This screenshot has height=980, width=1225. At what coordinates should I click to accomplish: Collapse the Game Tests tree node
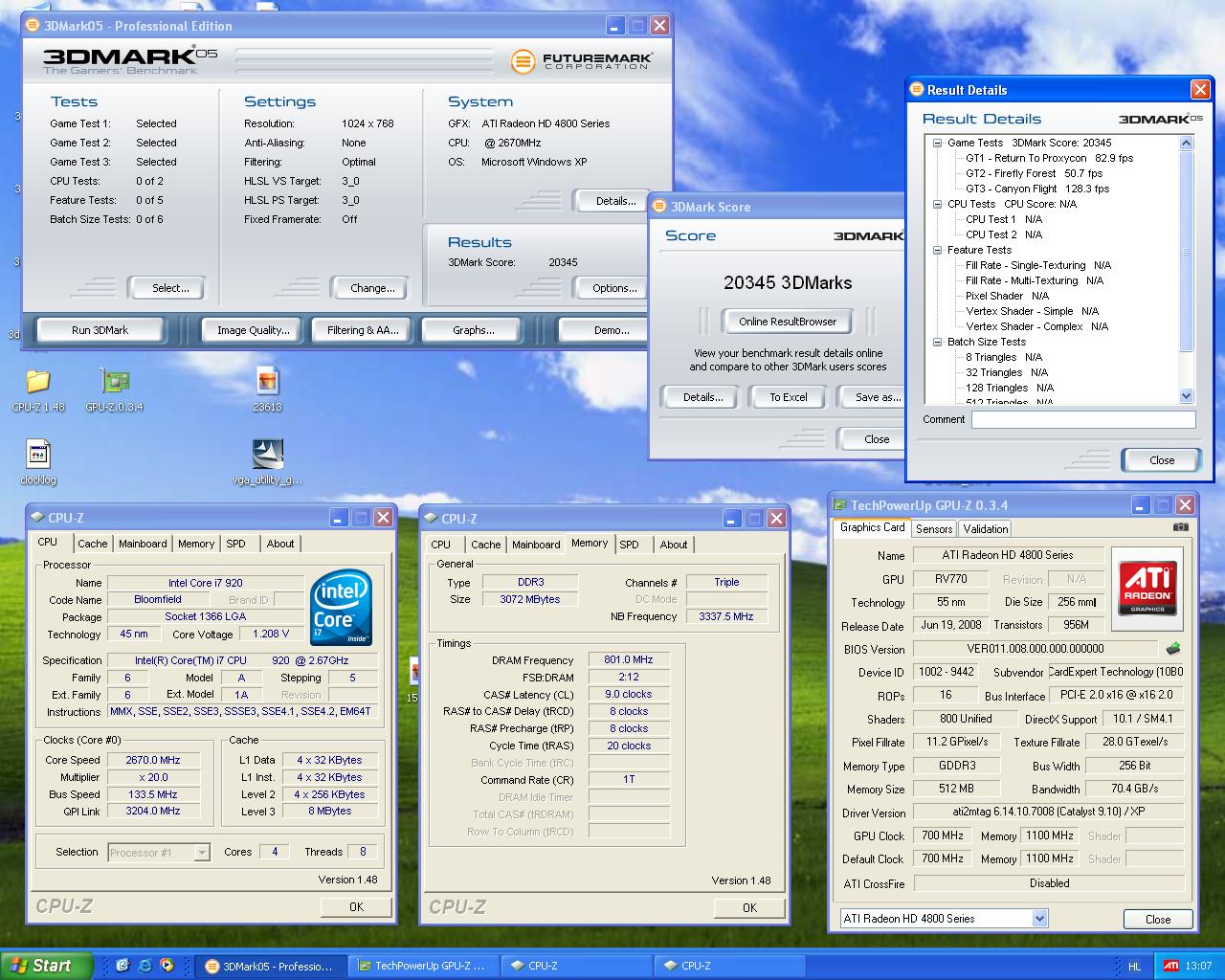point(938,143)
